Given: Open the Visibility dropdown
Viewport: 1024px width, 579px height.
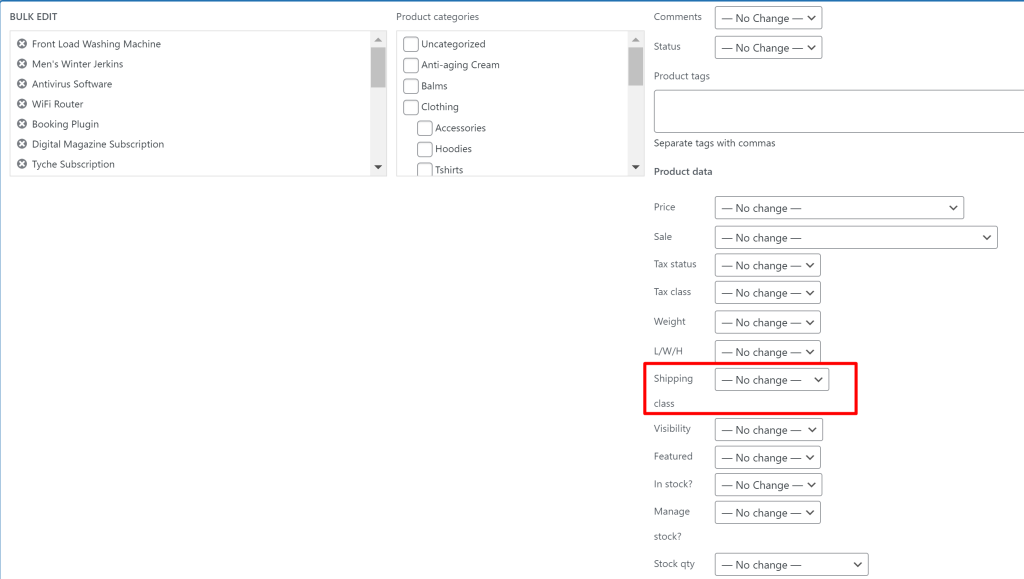Looking at the screenshot, I should coord(769,430).
